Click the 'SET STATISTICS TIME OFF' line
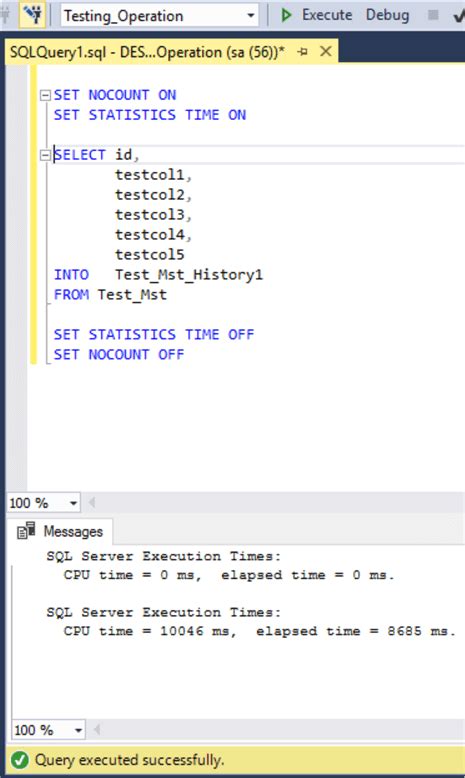Image resolution: width=465 pixels, height=778 pixels. coord(154,334)
